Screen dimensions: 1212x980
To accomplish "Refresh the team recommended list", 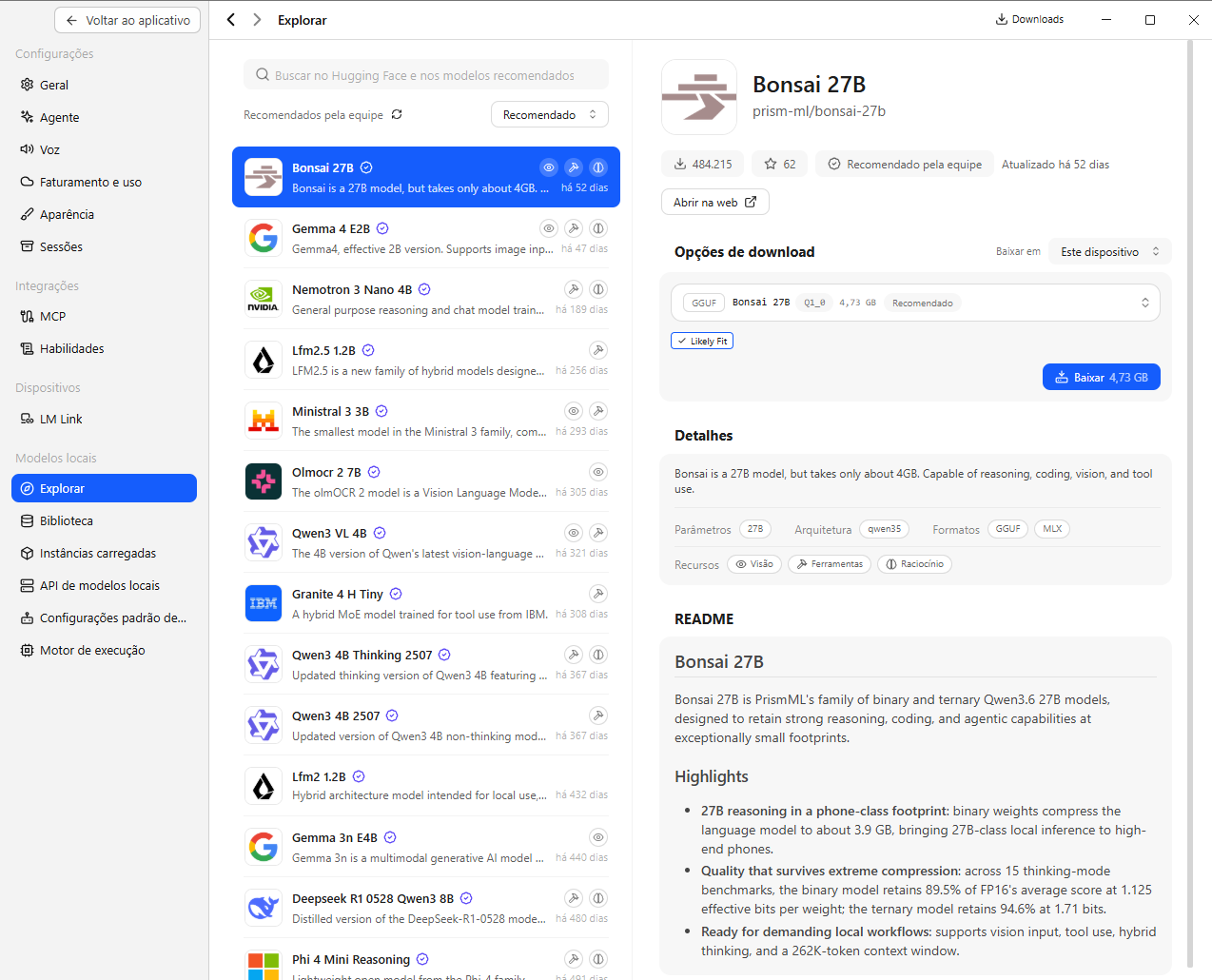I will tap(397, 114).
